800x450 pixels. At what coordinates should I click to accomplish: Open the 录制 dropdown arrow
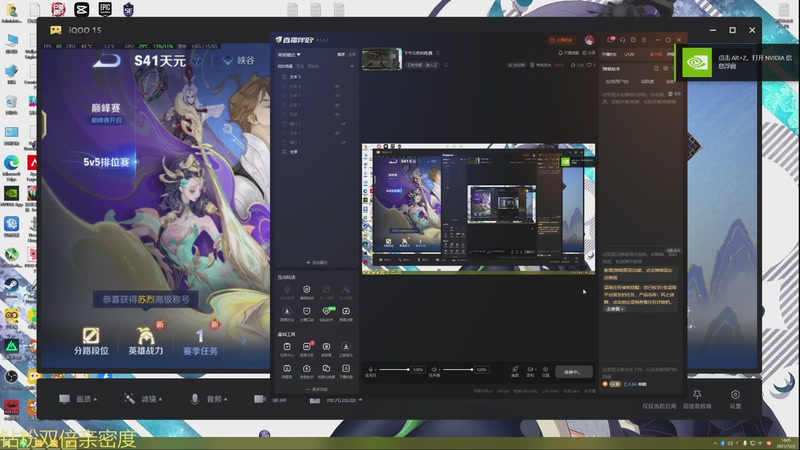coord(535,369)
